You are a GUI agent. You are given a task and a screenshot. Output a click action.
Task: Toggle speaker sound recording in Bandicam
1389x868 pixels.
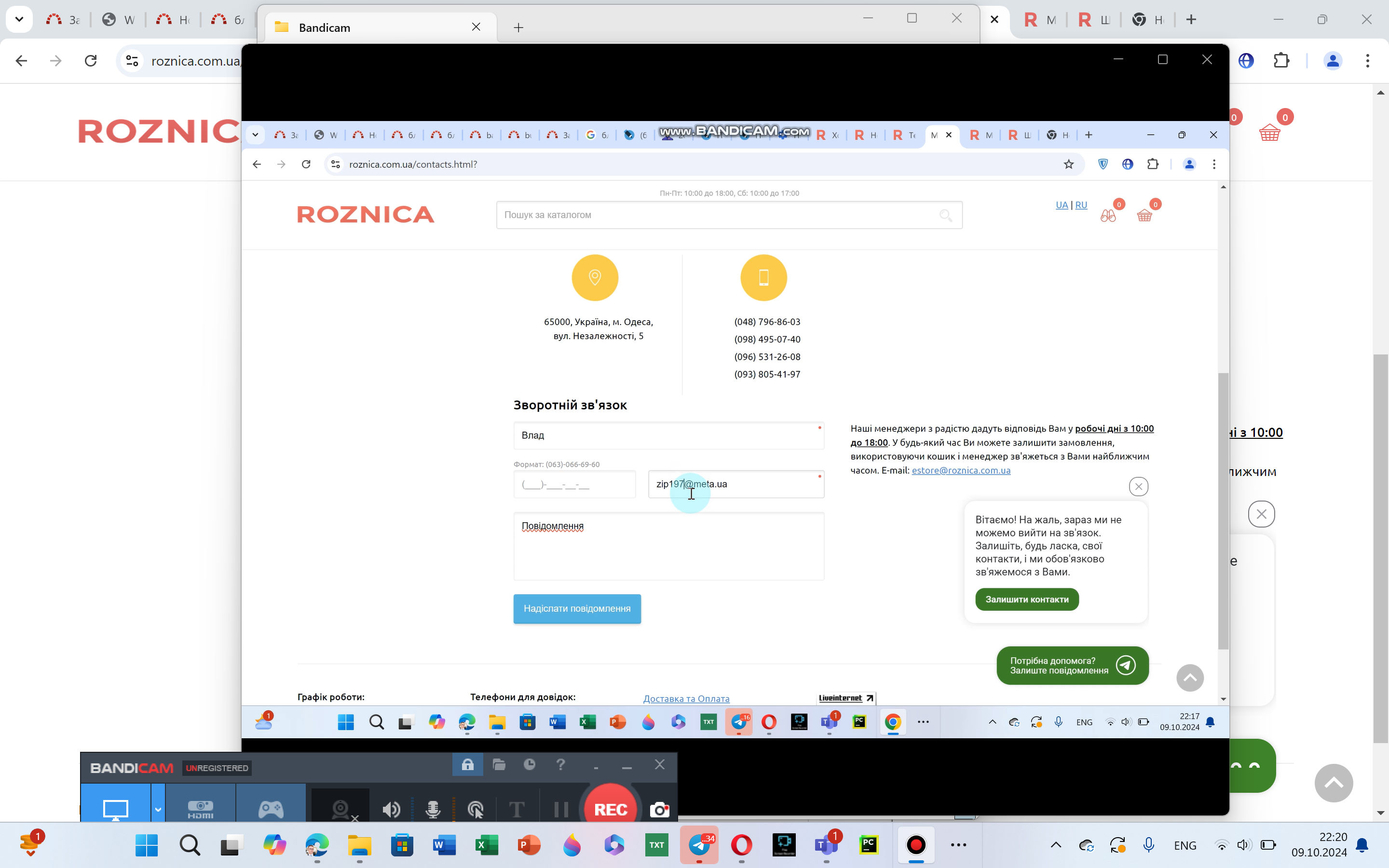pos(391,810)
